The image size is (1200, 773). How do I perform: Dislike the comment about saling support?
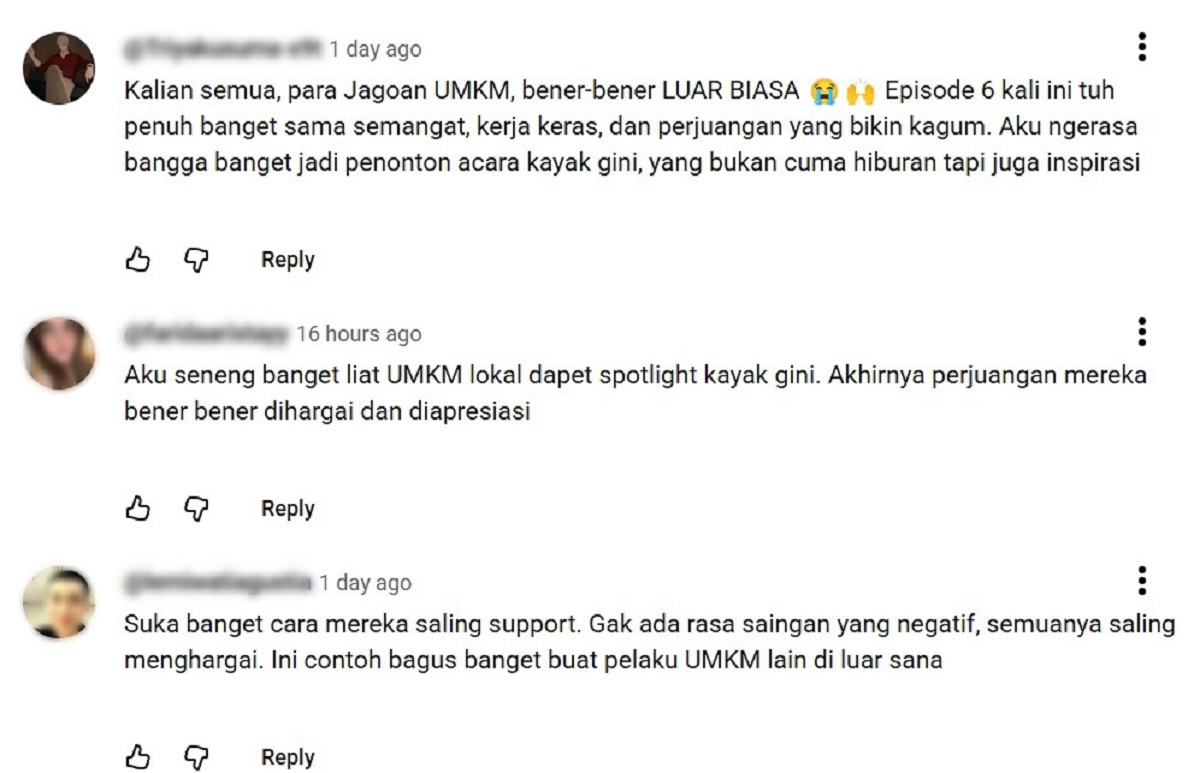click(x=196, y=758)
